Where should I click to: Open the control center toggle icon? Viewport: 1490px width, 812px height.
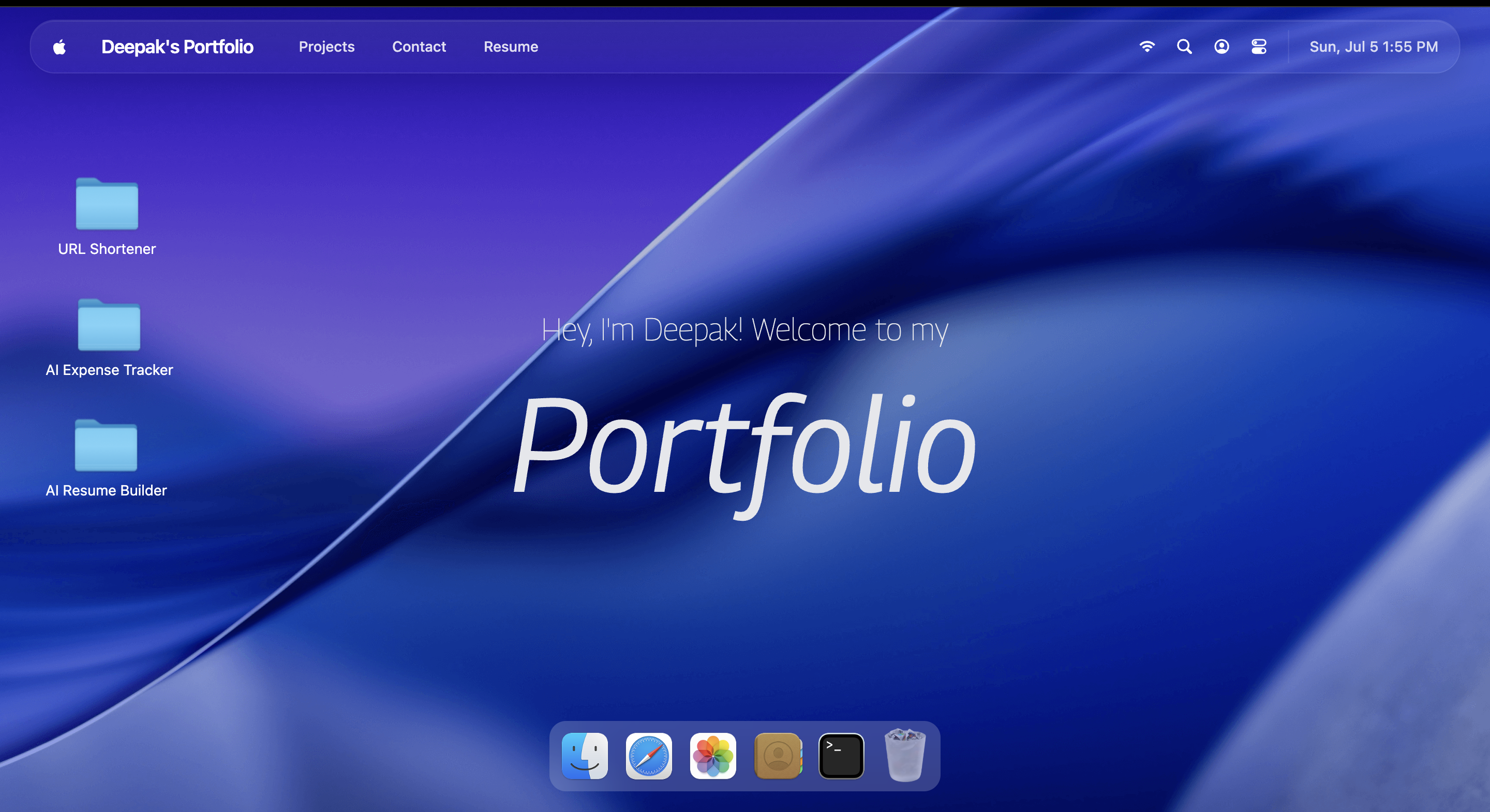(x=1259, y=46)
